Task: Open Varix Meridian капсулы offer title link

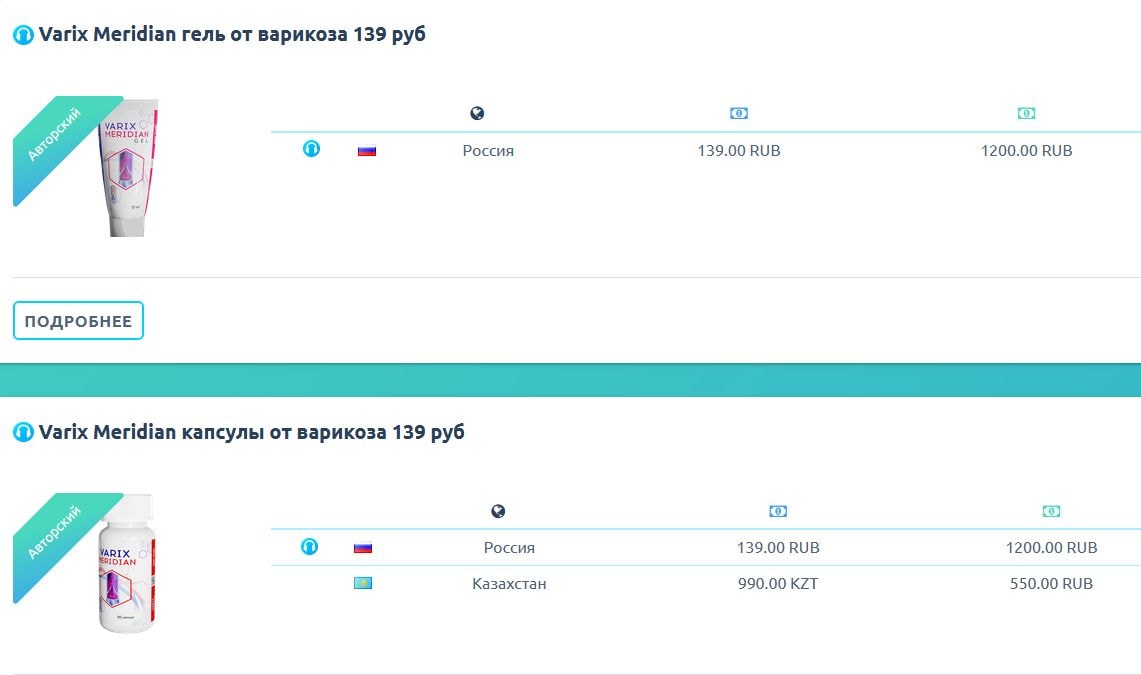Action: [x=251, y=433]
